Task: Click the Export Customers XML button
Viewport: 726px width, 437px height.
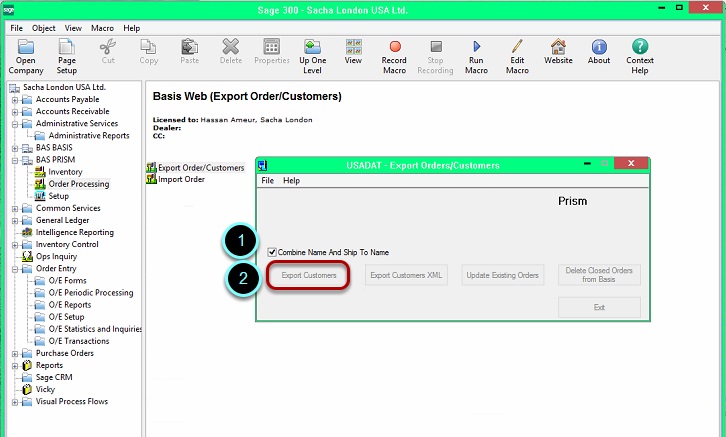Action: click(x=406, y=275)
